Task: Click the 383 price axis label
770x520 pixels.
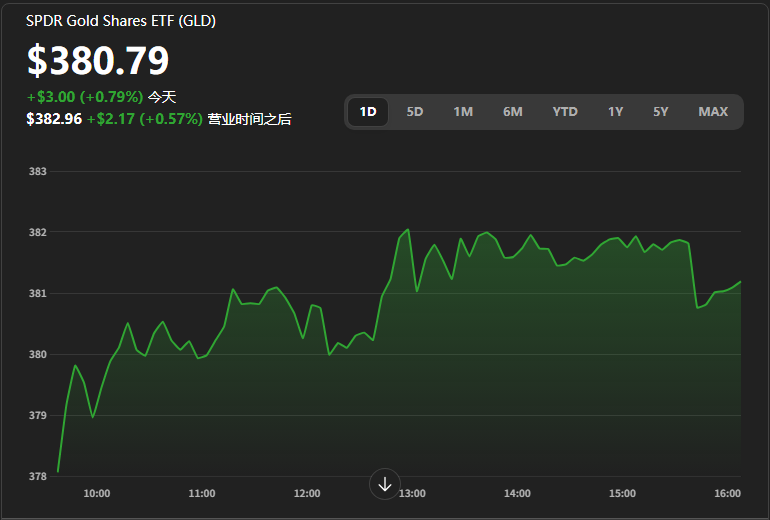Action: tap(38, 172)
